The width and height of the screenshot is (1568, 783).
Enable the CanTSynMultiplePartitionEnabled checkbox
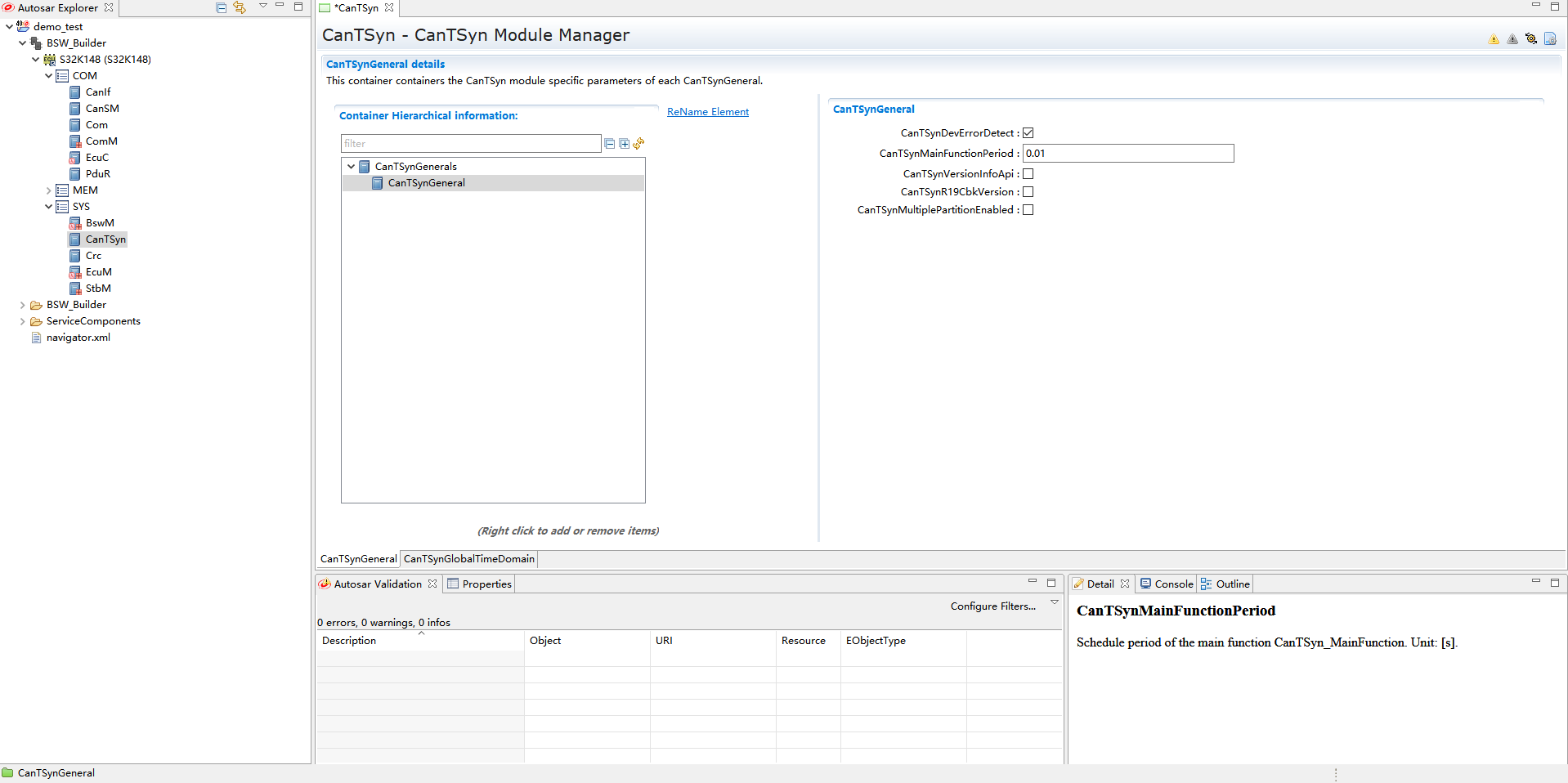(x=1028, y=210)
